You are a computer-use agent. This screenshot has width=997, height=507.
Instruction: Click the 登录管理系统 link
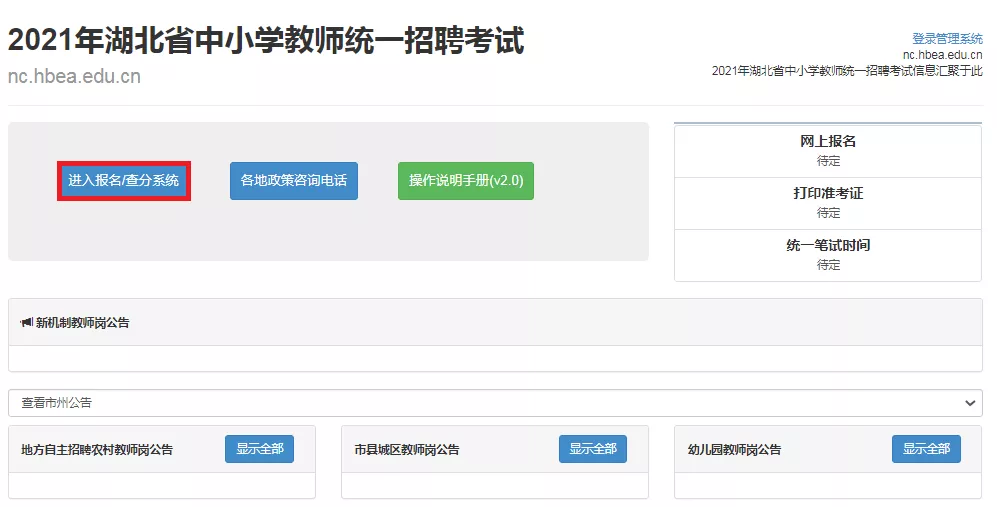947,39
